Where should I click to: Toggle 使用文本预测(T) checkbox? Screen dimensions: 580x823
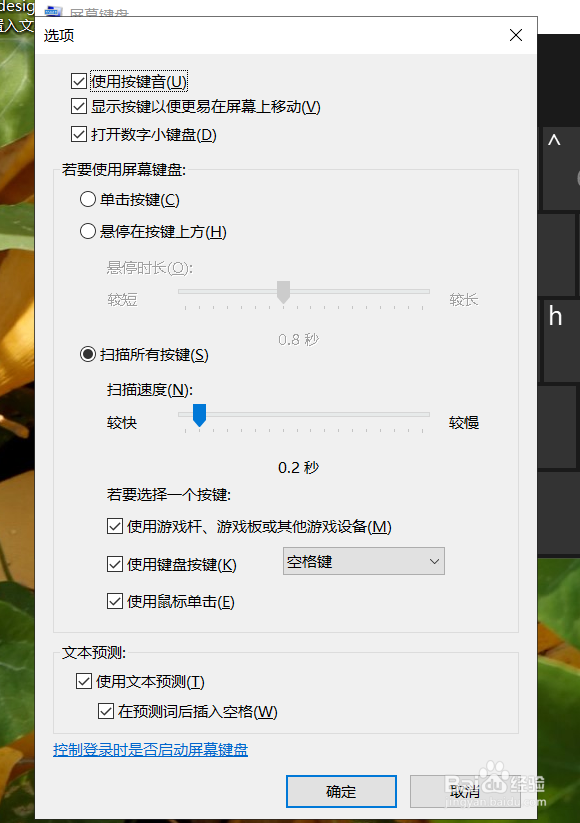84,681
